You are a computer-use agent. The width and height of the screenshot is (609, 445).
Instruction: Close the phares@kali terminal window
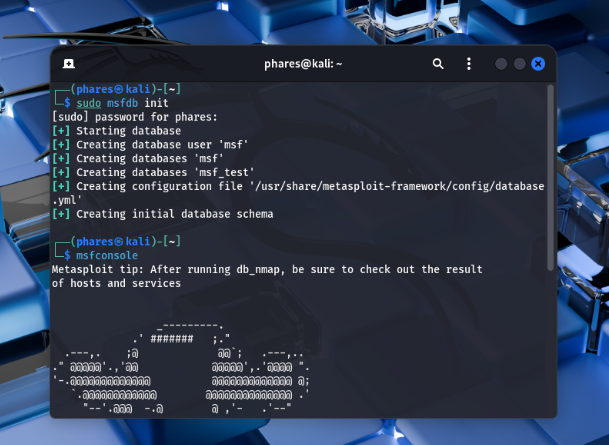tap(538, 64)
